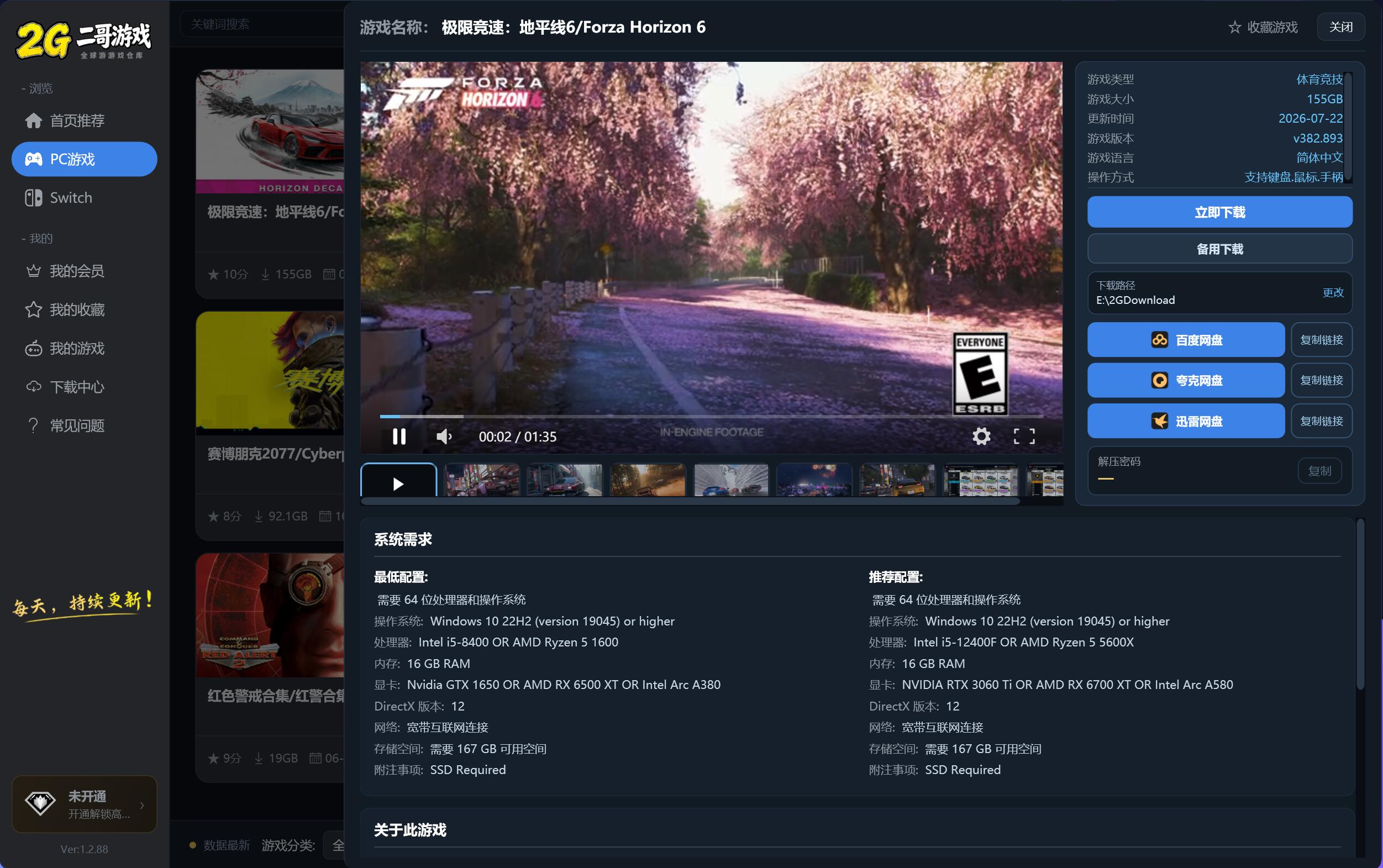Image resolution: width=1383 pixels, height=868 pixels.
Task: Click the Ver:1.2.88 version label
Action: coord(85,849)
